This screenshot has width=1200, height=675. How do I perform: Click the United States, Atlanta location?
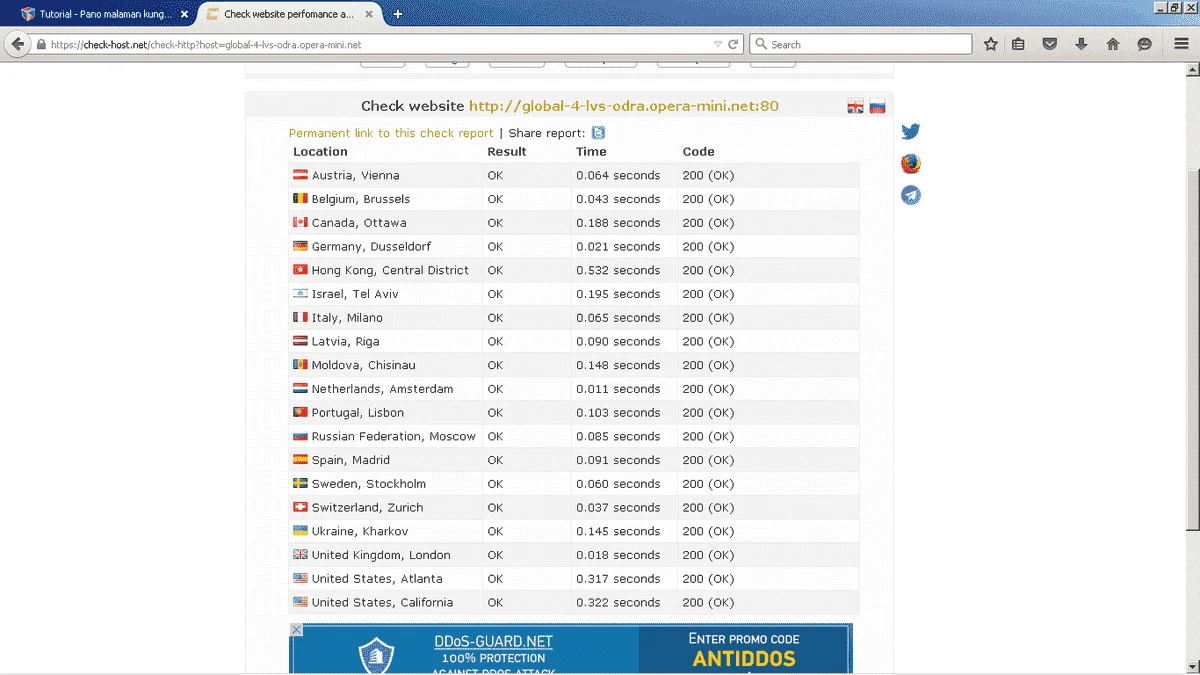(x=377, y=579)
